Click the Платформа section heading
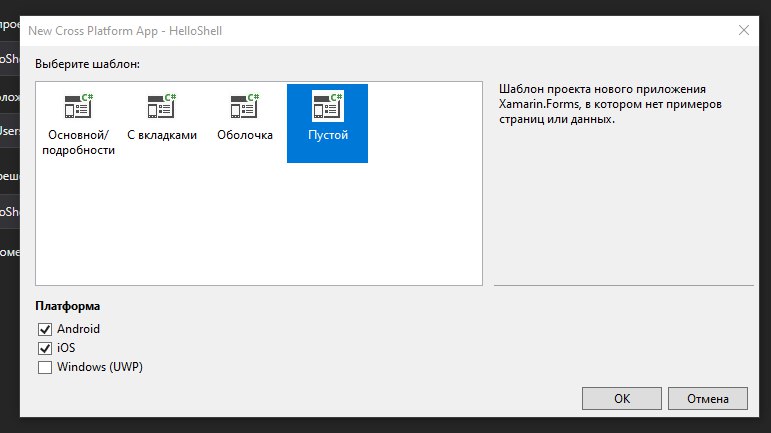 (68, 306)
